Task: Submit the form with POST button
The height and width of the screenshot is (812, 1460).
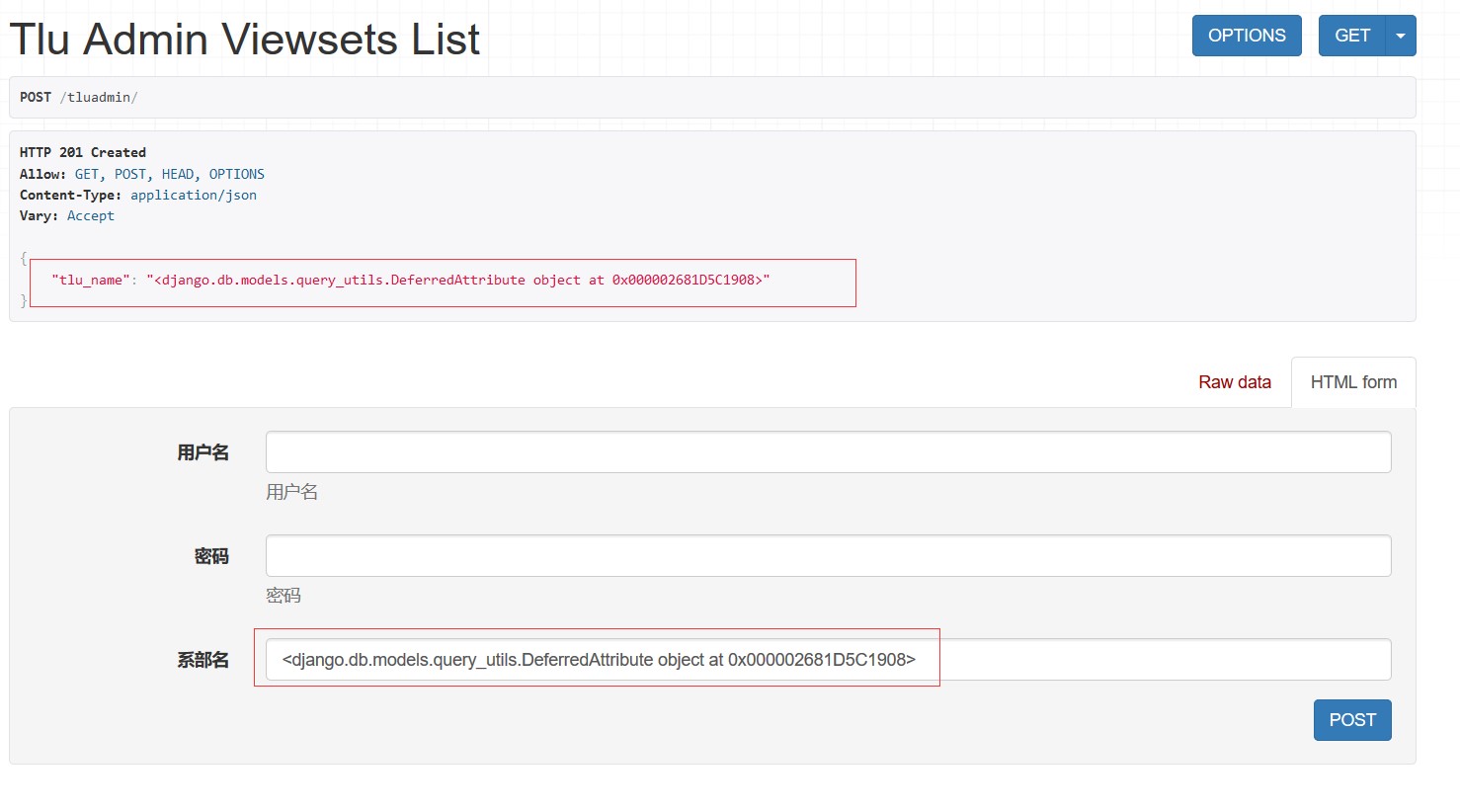Action: 1352,720
